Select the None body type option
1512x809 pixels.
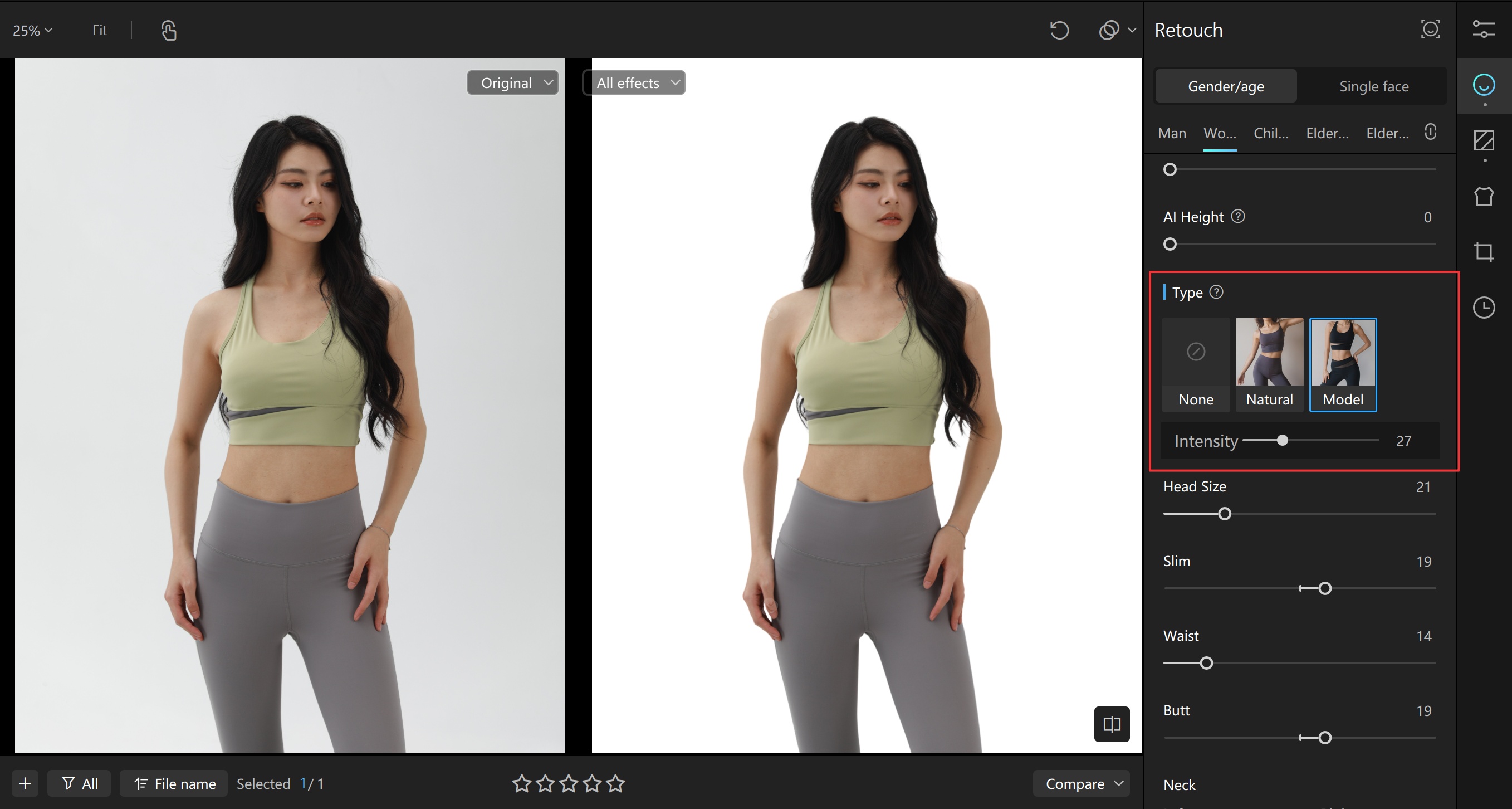click(1196, 364)
